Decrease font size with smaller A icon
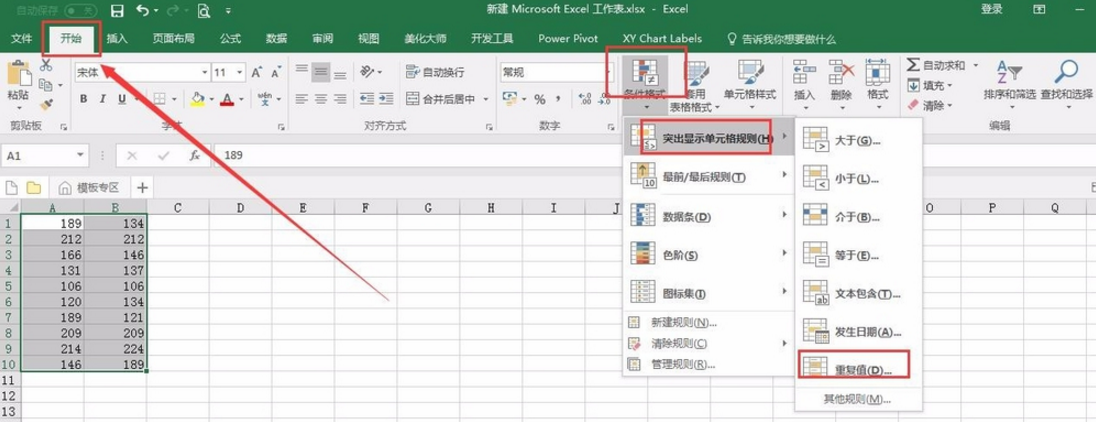This screenshot has width=1096, height=422. 276,72
